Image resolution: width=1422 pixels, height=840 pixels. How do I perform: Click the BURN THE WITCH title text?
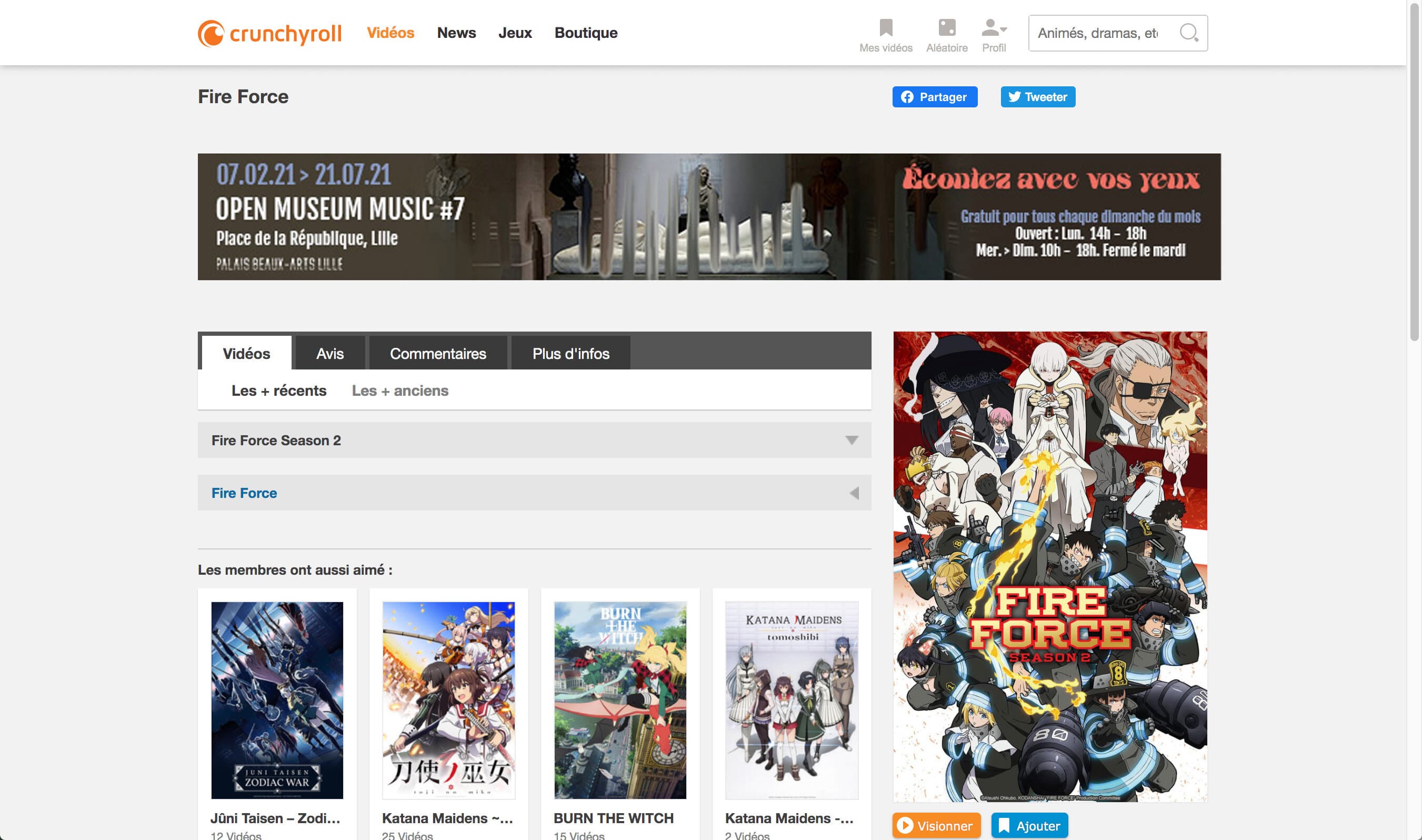614,818
